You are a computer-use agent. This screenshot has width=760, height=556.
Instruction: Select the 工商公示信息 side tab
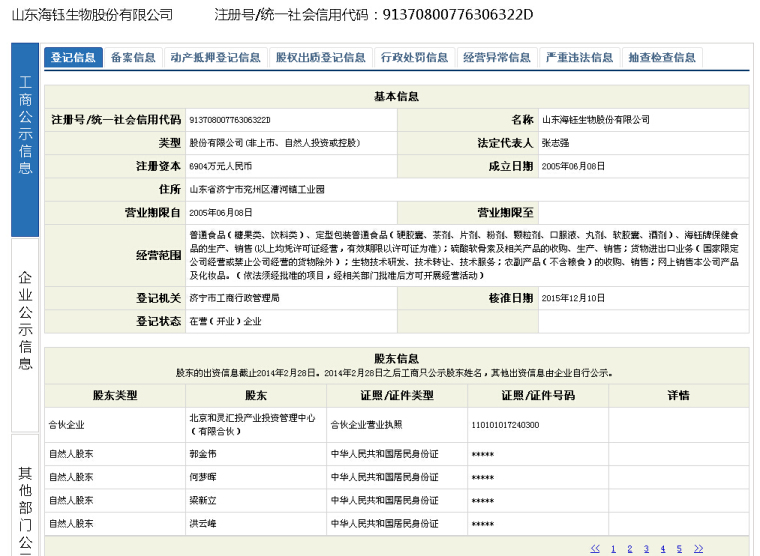[25, 140]
